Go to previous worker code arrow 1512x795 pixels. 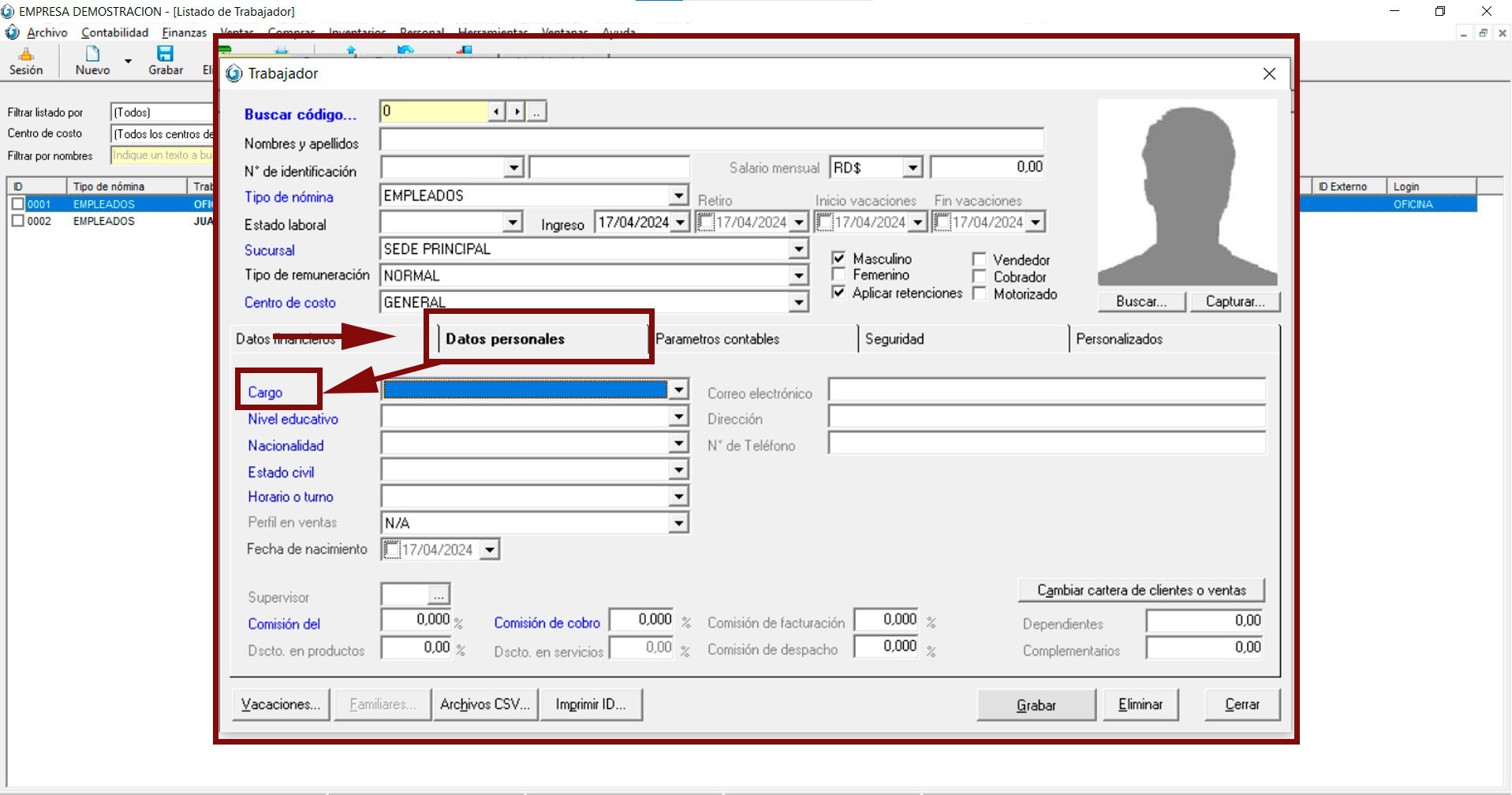496,112
